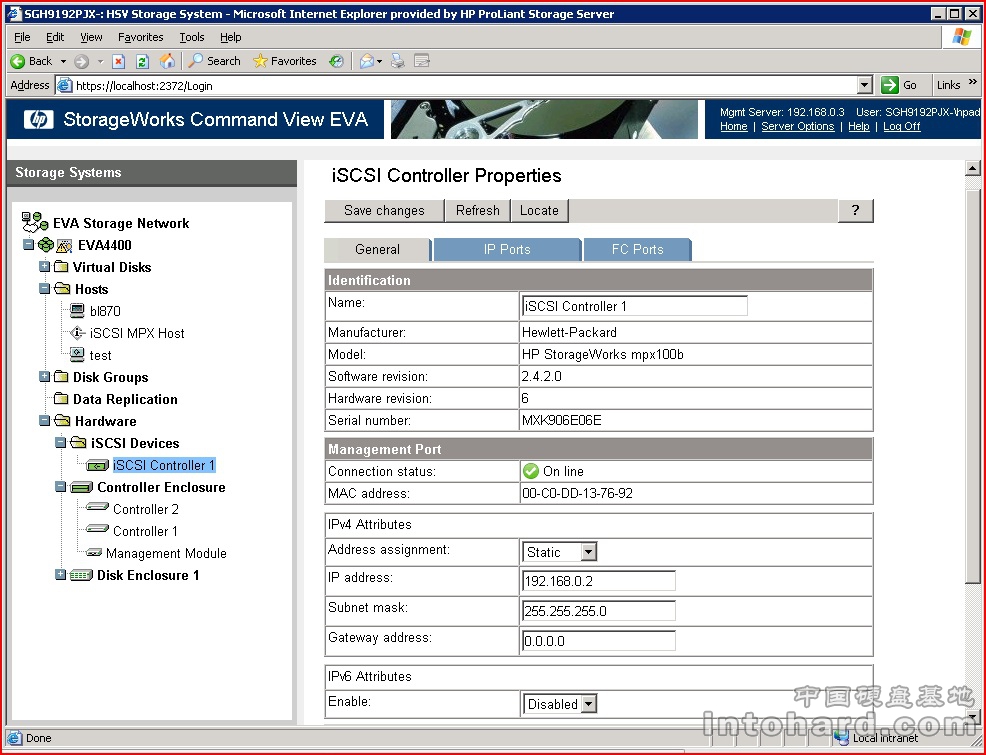Switch to the FC Ports tab

(x=638, y=250)
